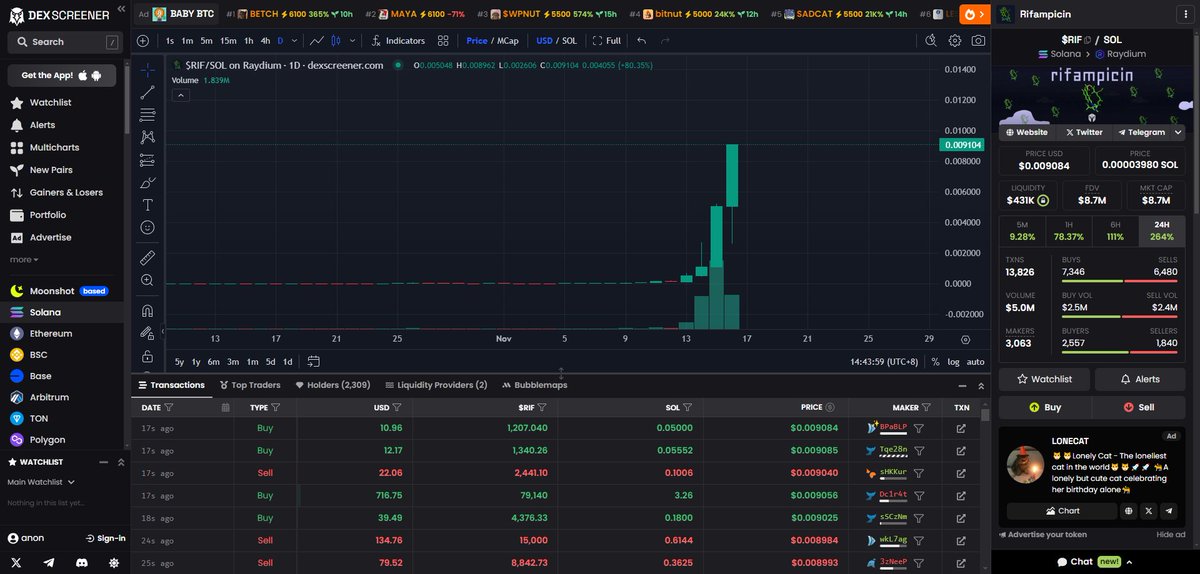Toggle log scale on chart
Screen dimensions: 1200x574
click(x=953, y=362)
